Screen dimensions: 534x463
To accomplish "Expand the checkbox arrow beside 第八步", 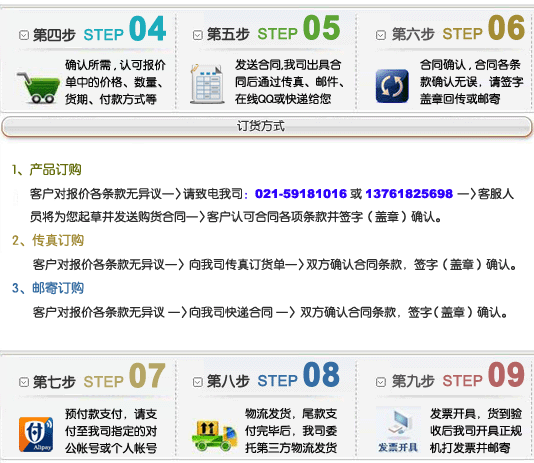I will pos(198,382).
